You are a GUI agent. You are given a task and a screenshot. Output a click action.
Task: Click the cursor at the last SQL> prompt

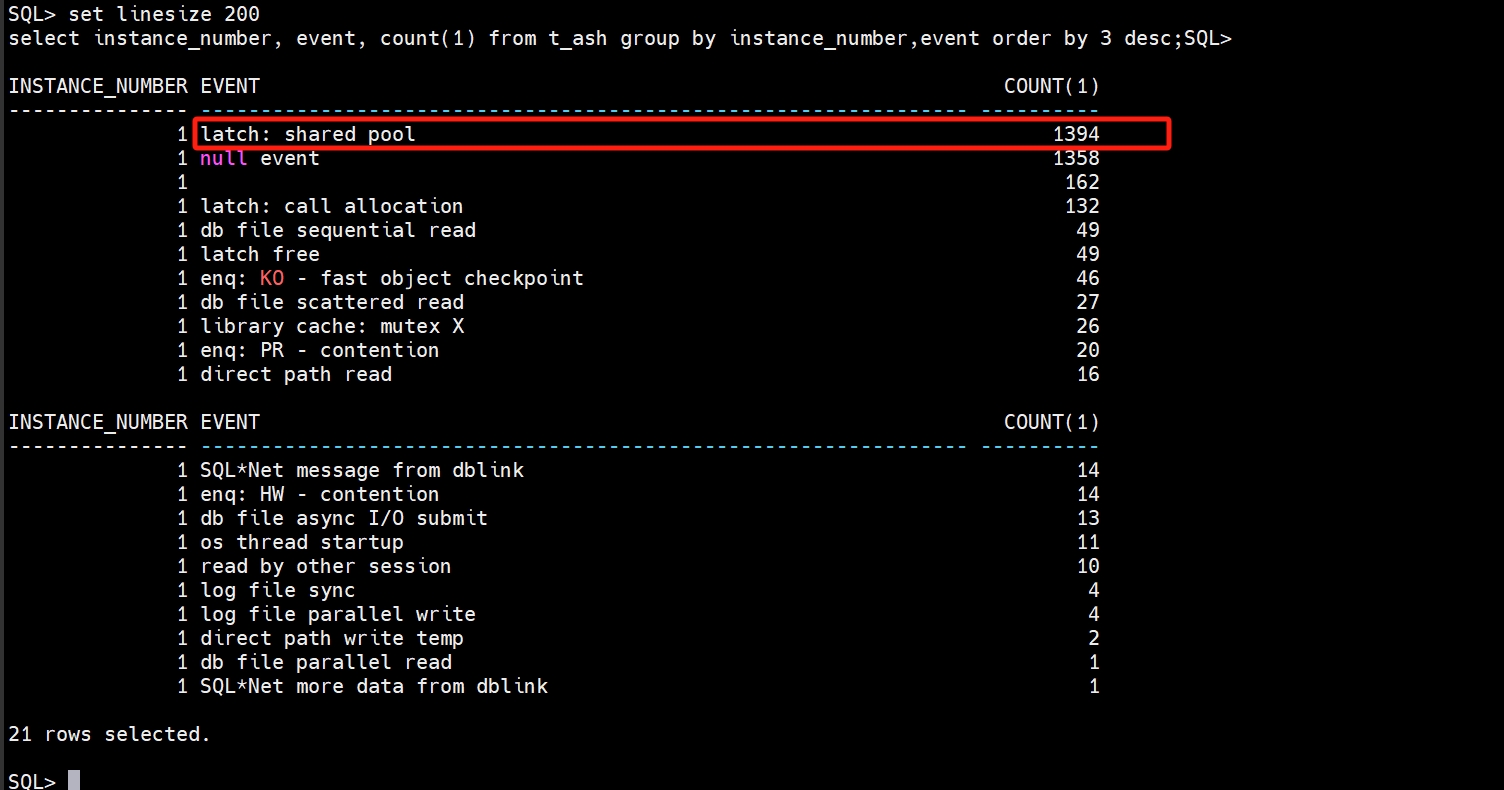click(74, 781)
